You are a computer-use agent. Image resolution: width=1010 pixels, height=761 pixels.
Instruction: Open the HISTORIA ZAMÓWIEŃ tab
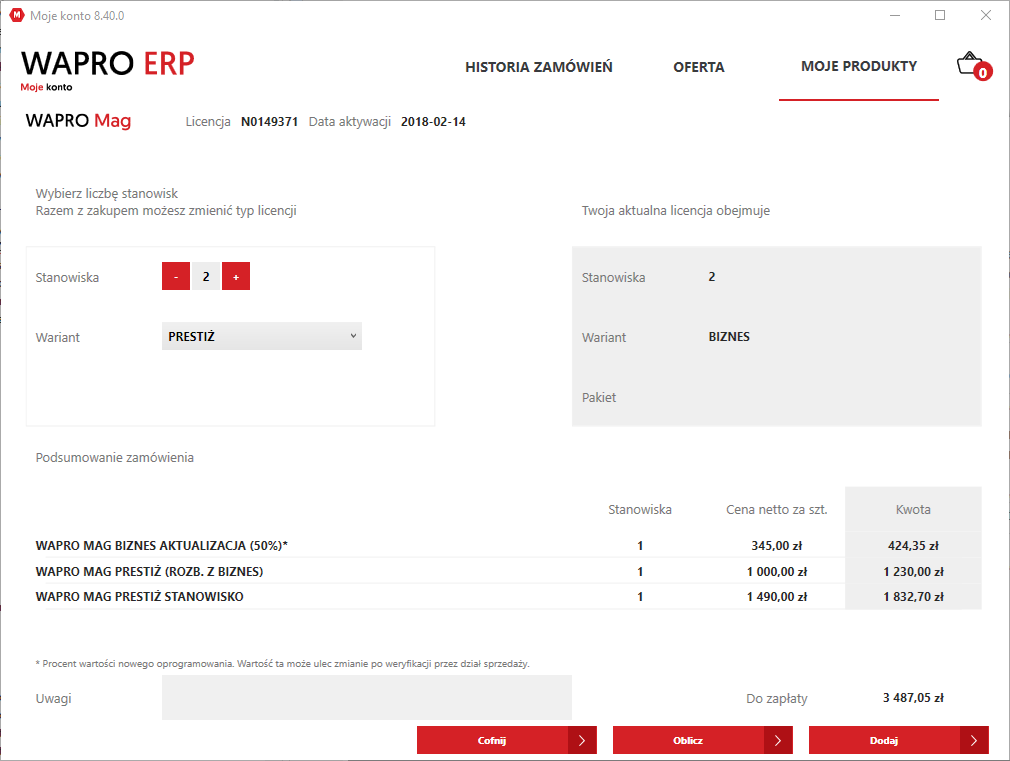tap(538, 67)
